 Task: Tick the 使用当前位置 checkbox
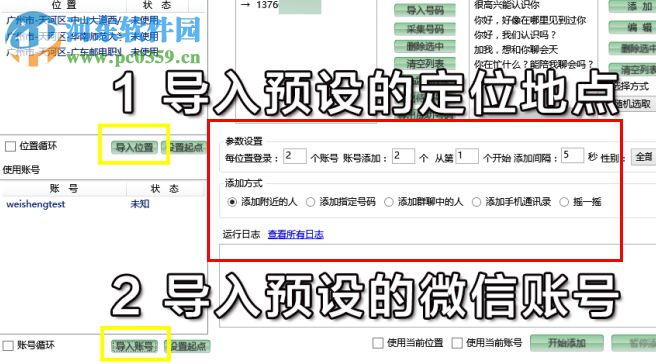pos(378,343)
